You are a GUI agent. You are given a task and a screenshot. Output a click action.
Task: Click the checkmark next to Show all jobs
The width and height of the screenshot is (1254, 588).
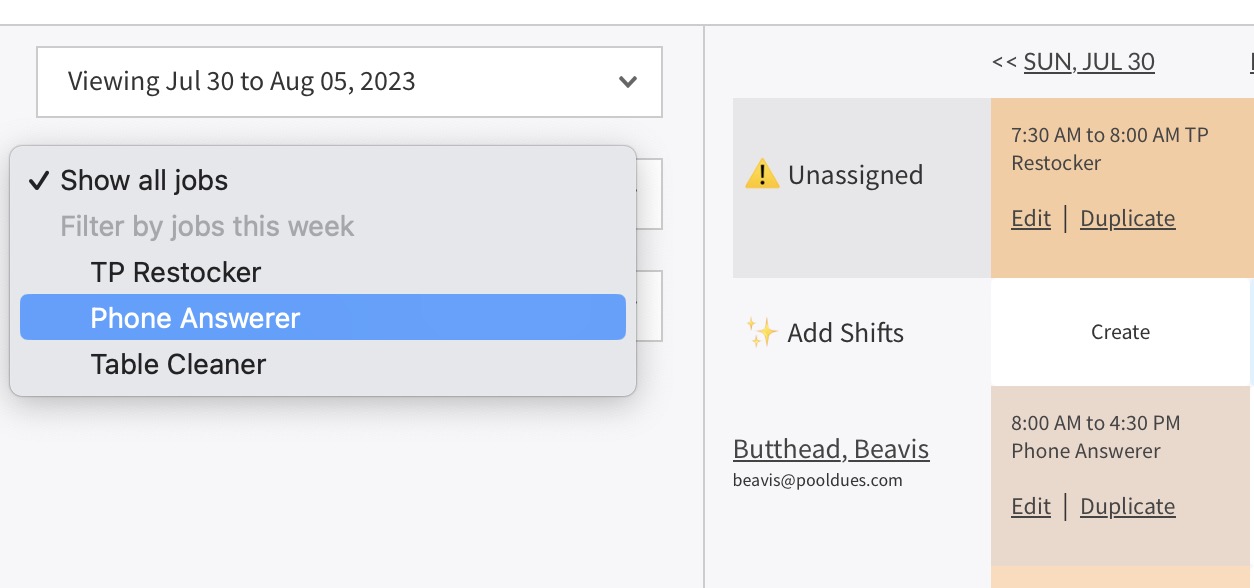pyautogui.click(x=39, y=181)
